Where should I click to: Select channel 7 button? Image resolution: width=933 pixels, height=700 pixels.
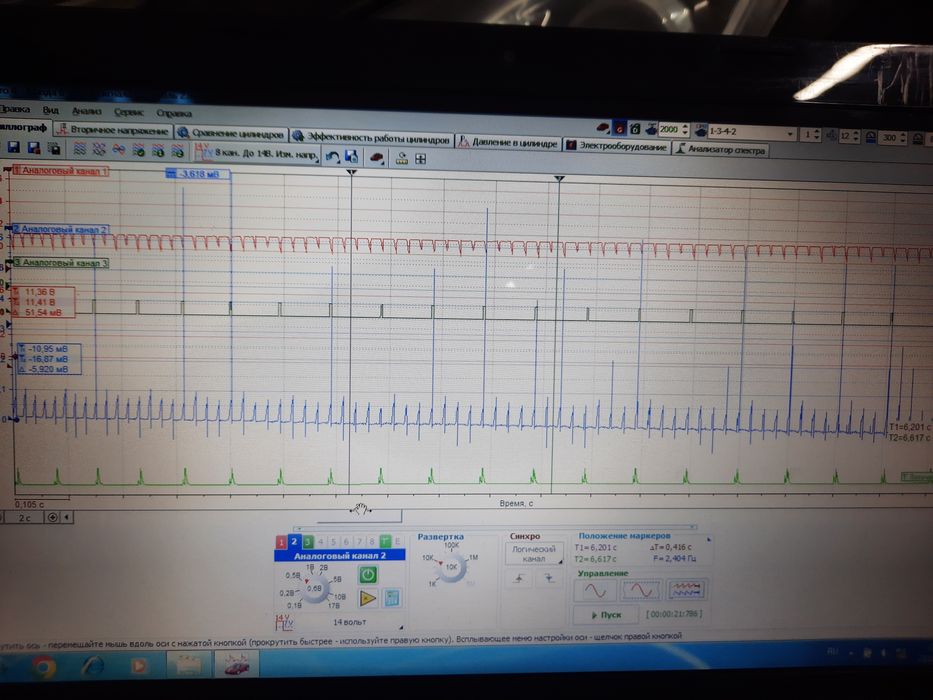point(359,542)
